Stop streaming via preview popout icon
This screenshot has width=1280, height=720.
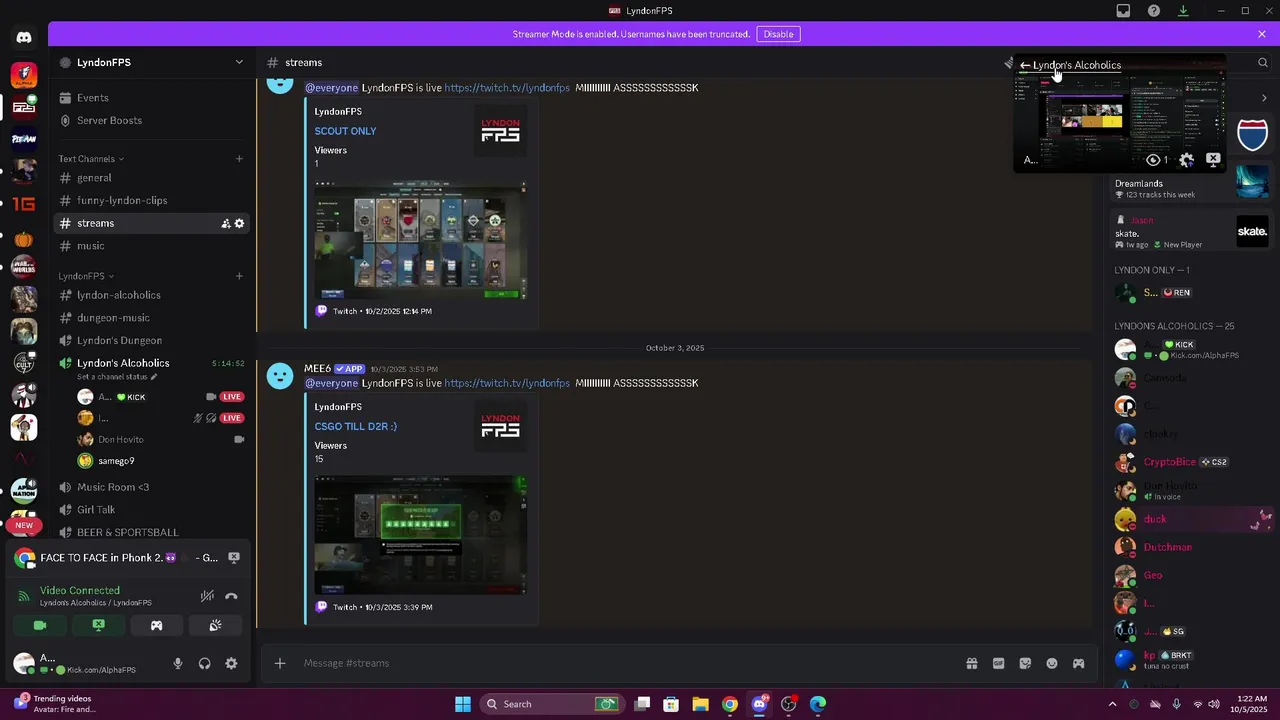pyautogui.click(x=1213, y=159)
